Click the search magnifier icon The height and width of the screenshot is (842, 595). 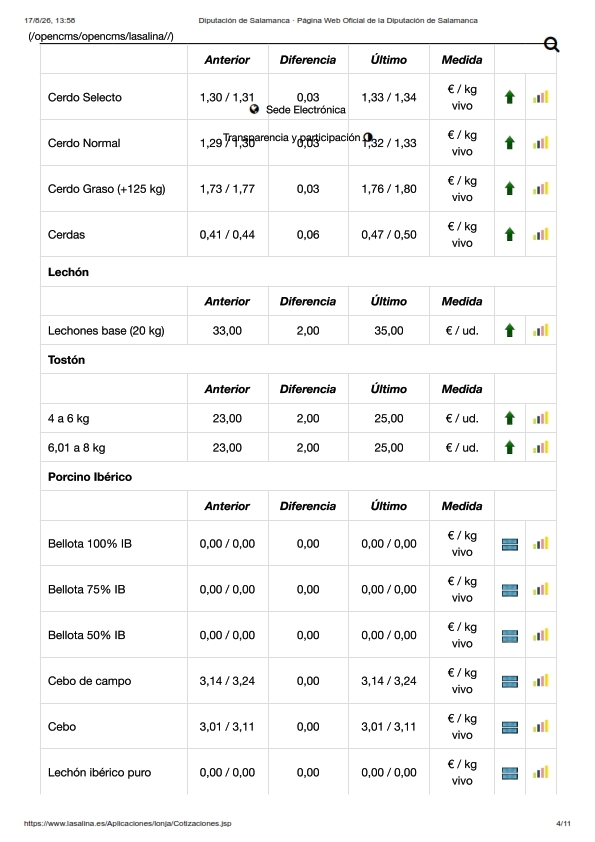point(552,45)
